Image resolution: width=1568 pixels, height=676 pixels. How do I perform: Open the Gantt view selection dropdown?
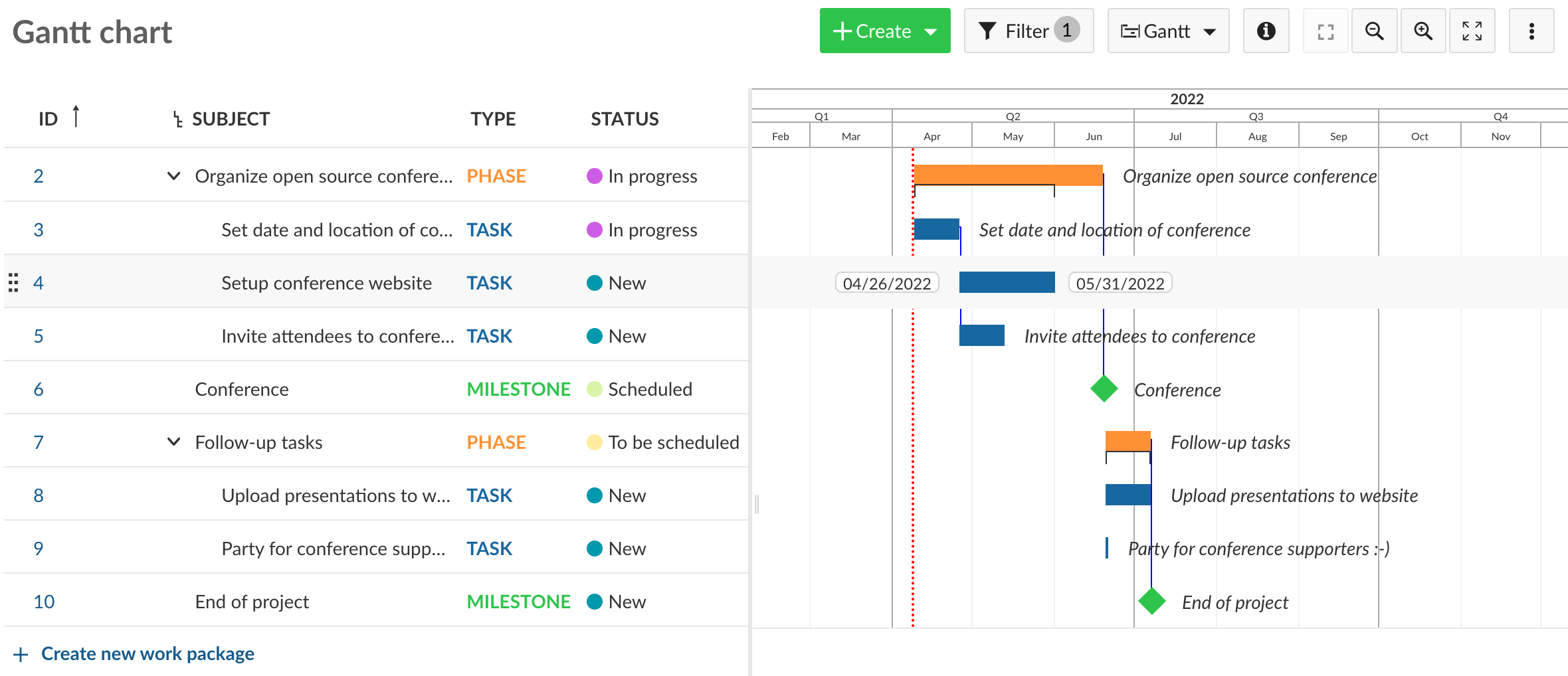pos(1168,31)
